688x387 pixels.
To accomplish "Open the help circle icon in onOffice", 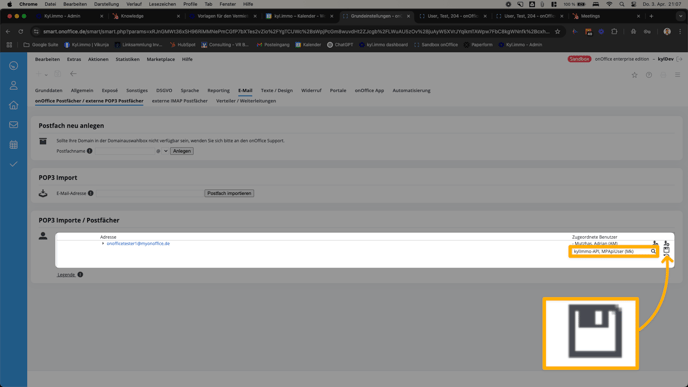I will click(x=649, y=75).
